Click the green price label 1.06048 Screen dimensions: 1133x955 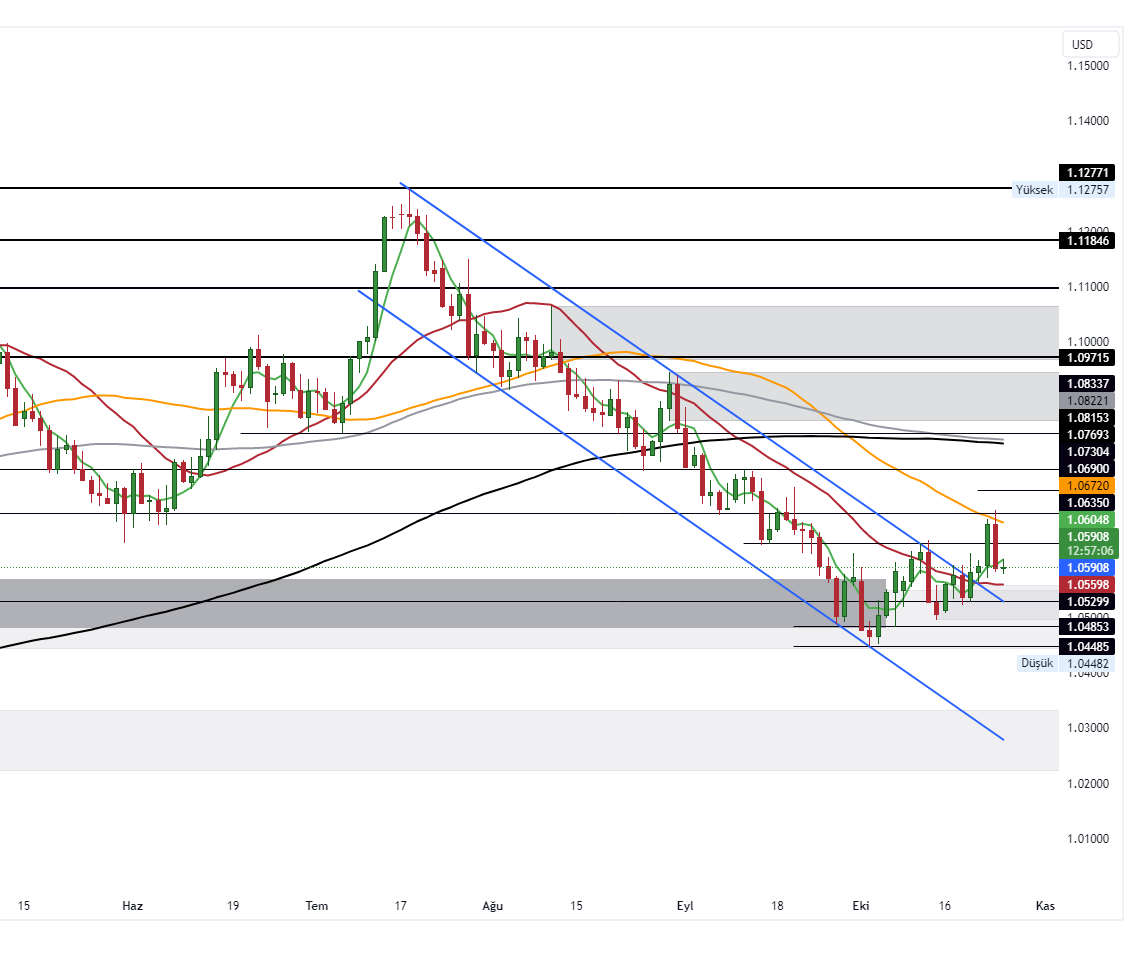pos(1089,520)
